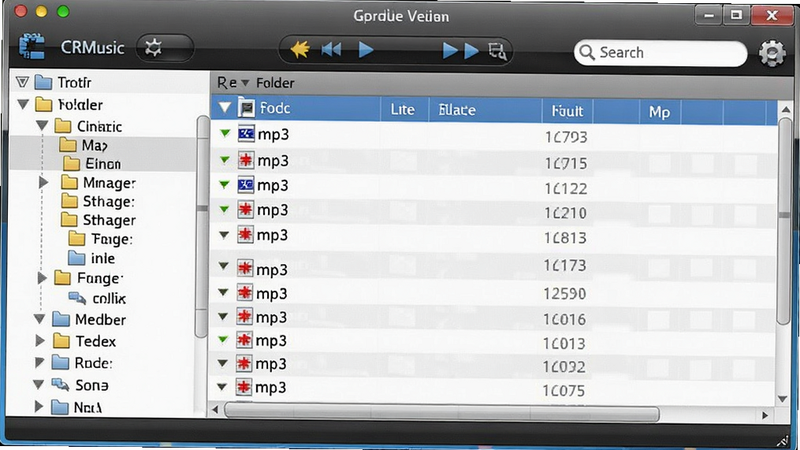This screenshot has height=450, width=800.
Task: Expand the Fange folder node
Action: pos(42,278)
